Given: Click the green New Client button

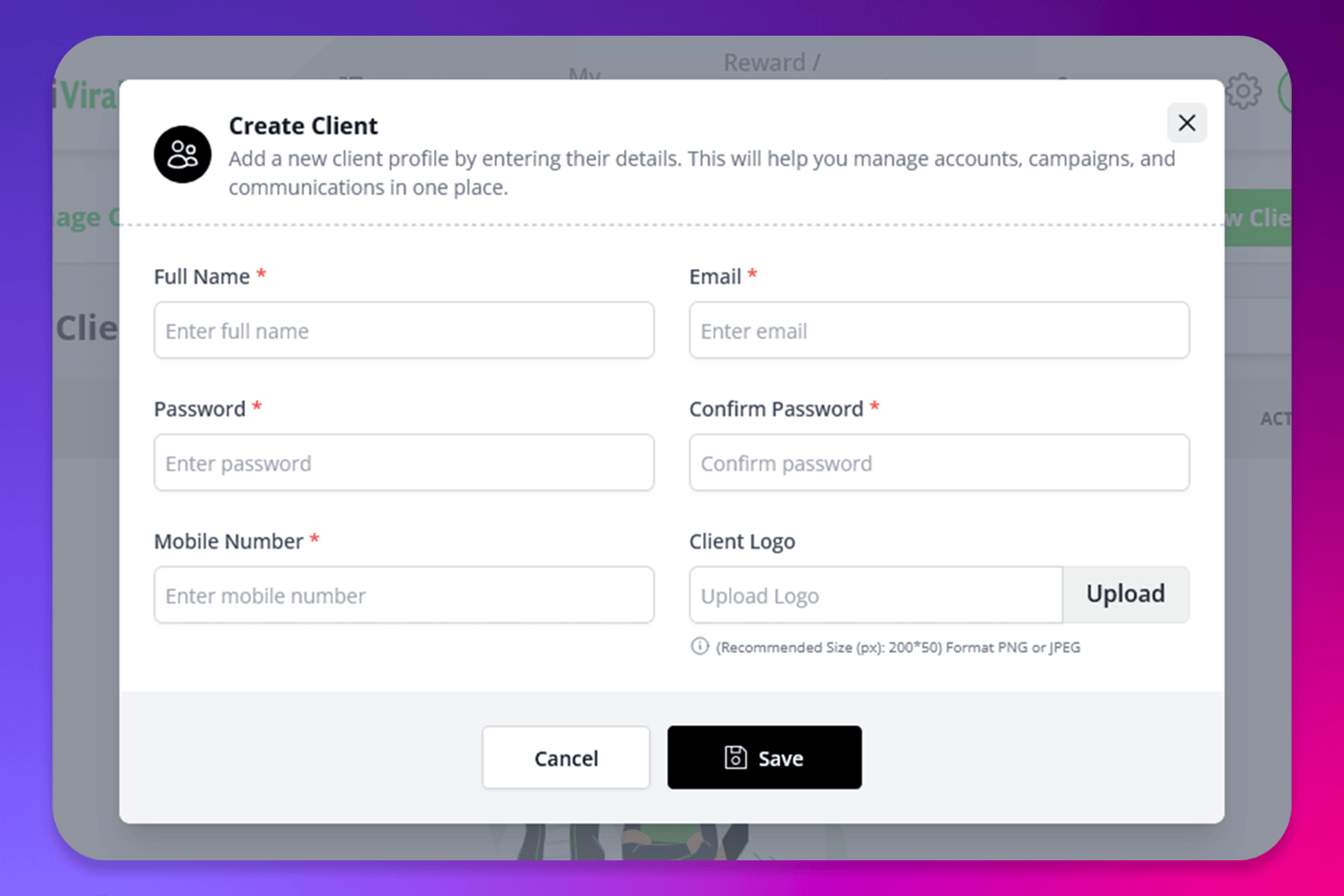Looking at the screenshot, I should (x=1258, y=218).
